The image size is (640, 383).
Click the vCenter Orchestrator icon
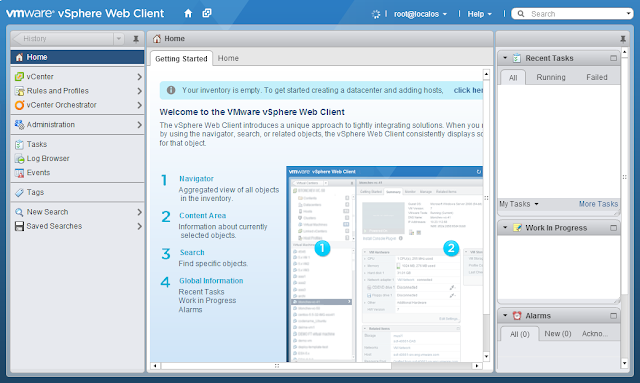coord(19,105)
